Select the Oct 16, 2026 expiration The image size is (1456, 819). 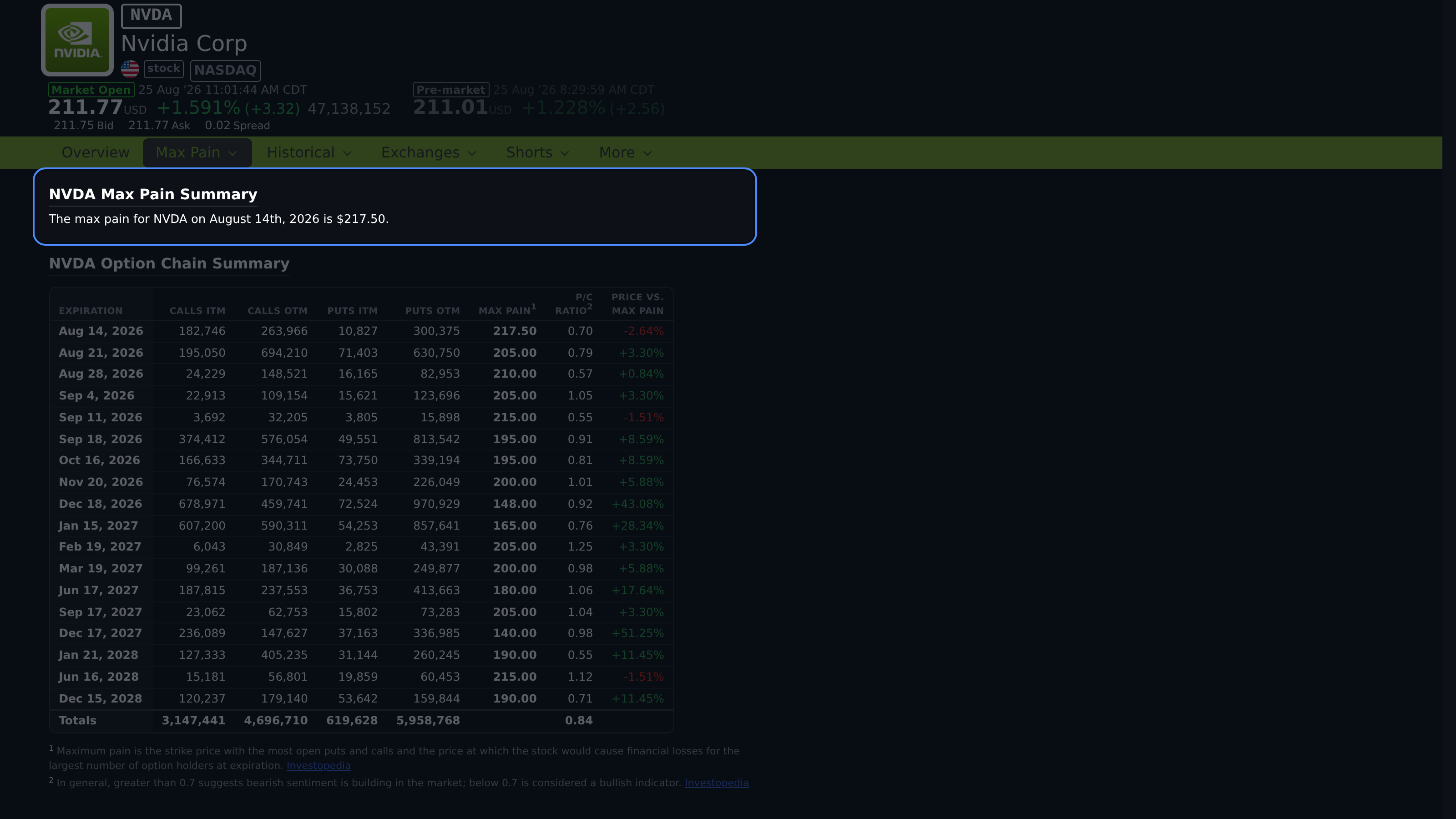coord(100,460)
